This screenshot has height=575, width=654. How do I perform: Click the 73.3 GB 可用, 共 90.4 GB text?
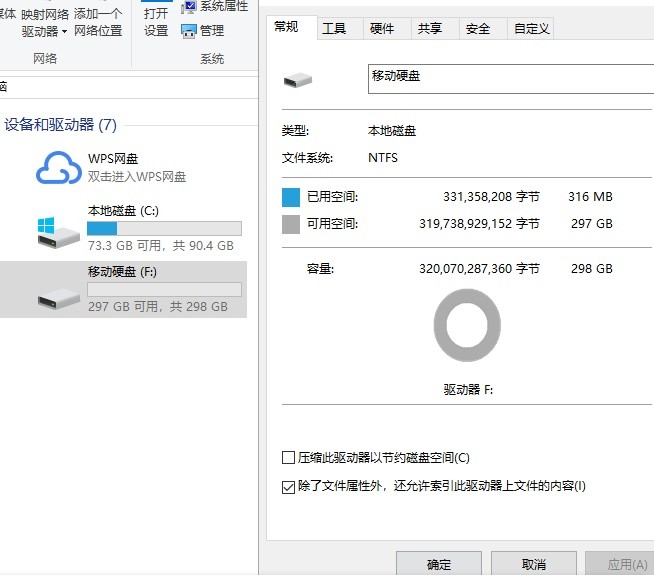click(x=161, y=246)
